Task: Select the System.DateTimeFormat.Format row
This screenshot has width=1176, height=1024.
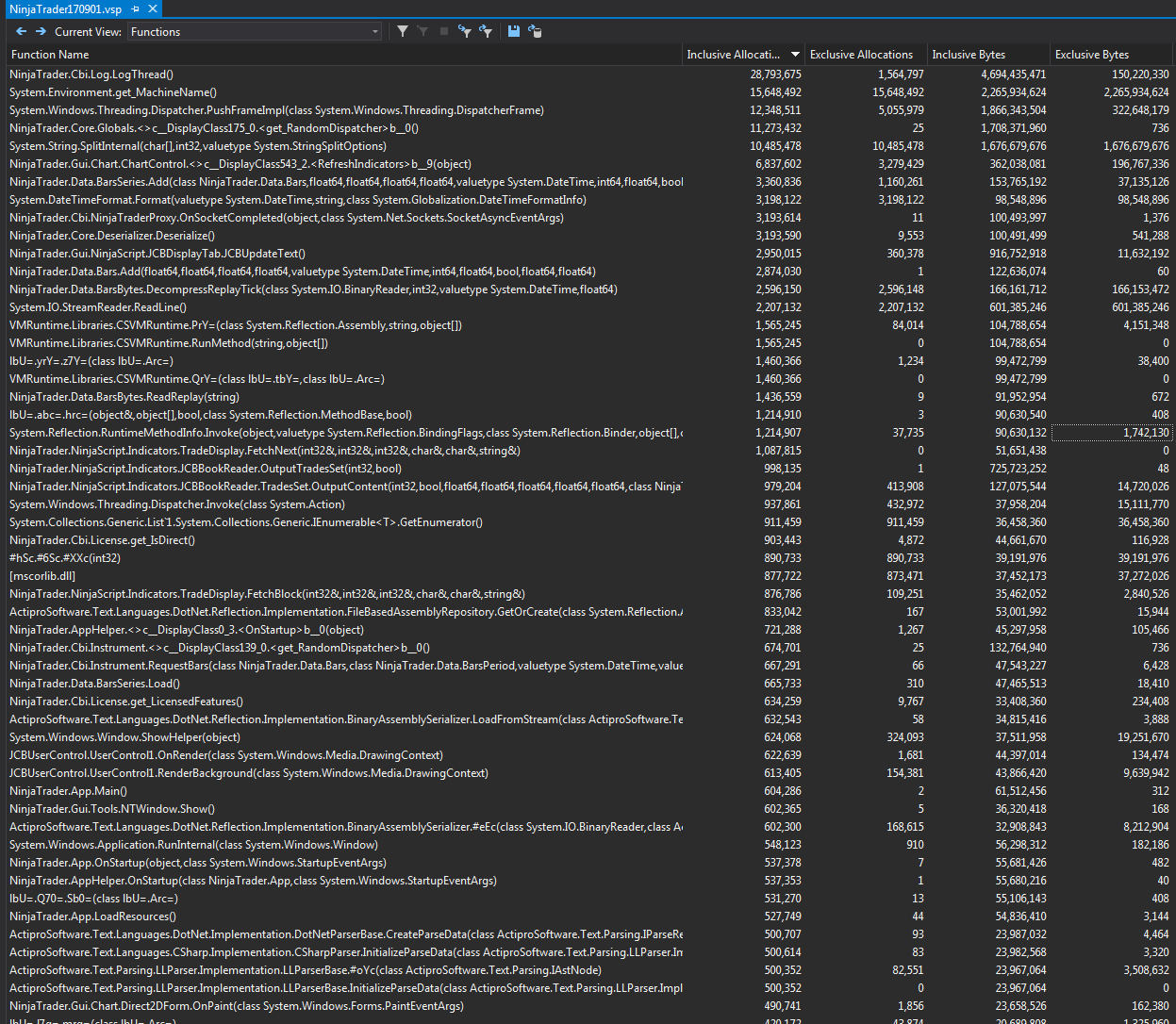Action: (x=588, y=200)
